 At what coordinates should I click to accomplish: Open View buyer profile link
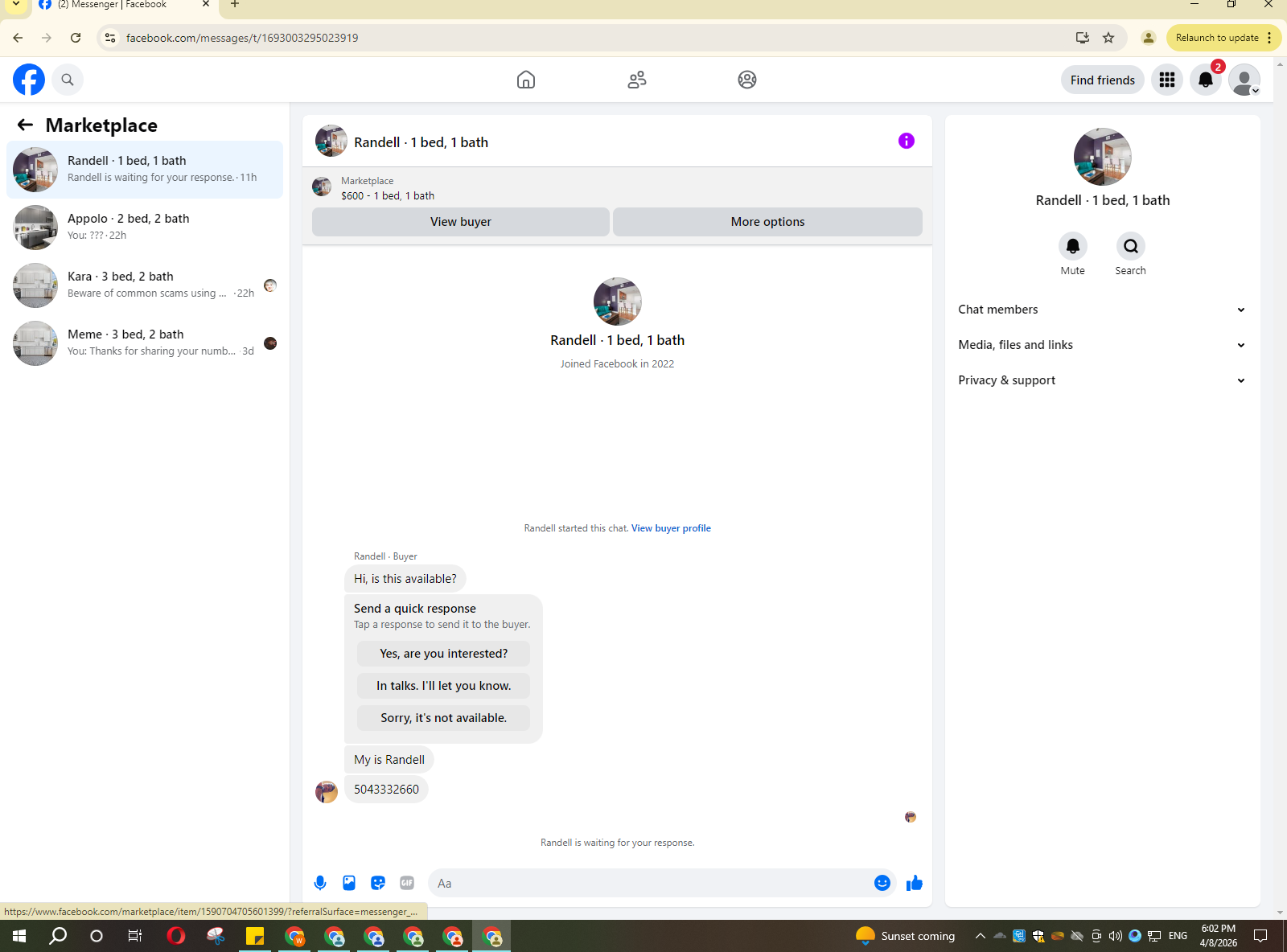[x=671, y=528]
